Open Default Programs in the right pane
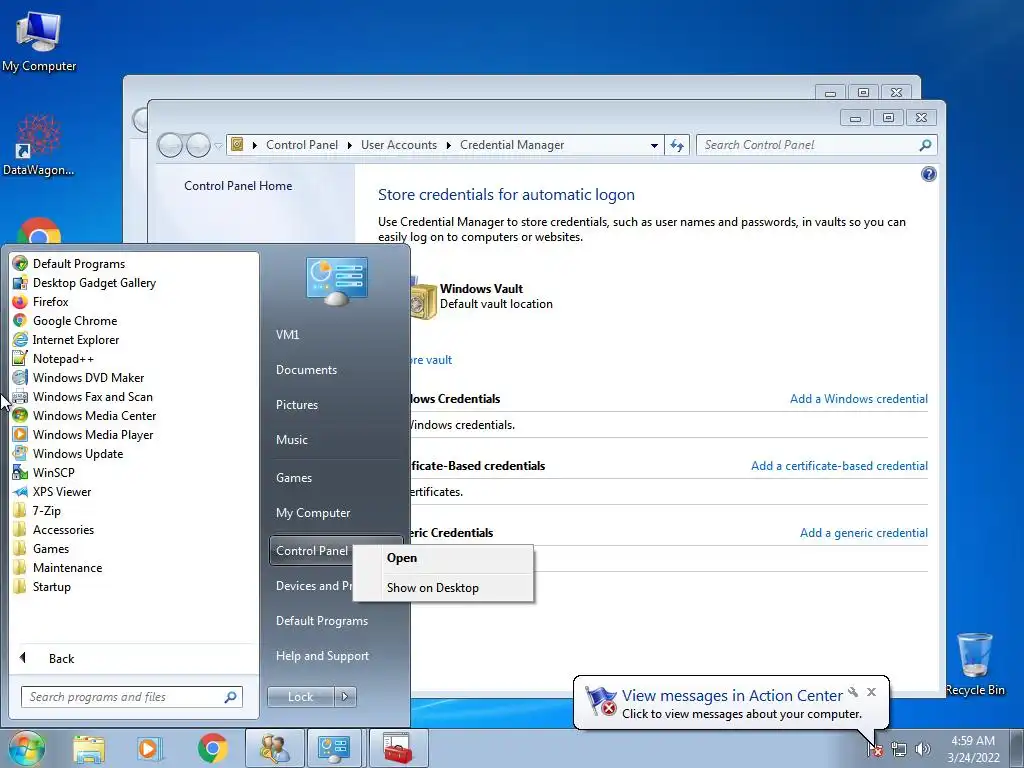 321,621
